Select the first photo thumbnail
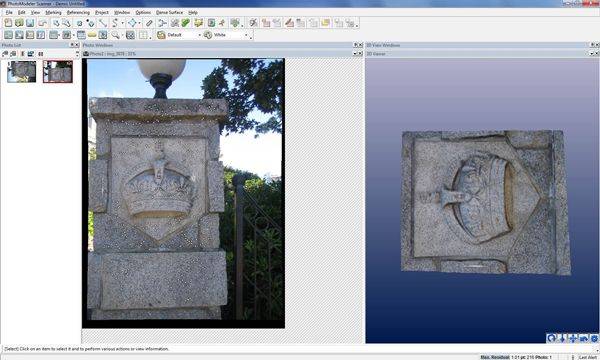 [x=21, y=72]
